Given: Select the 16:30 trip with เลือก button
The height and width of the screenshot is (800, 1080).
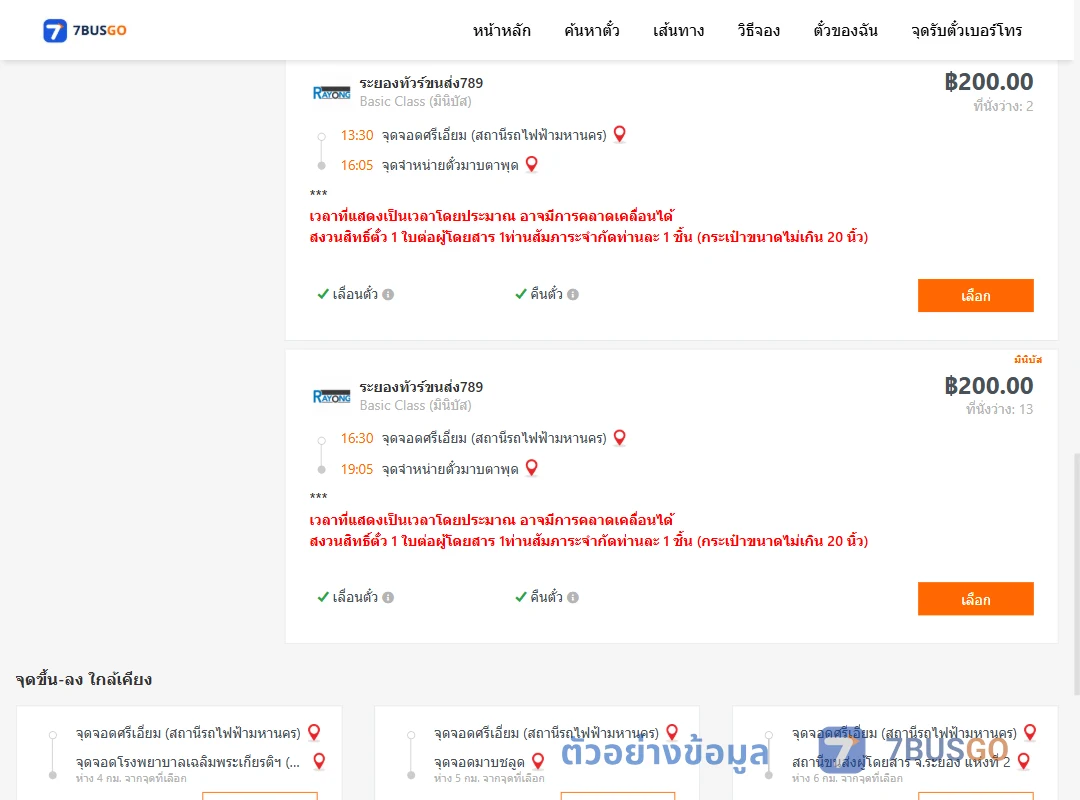Looking at the screenshot, I should point(975,599).
